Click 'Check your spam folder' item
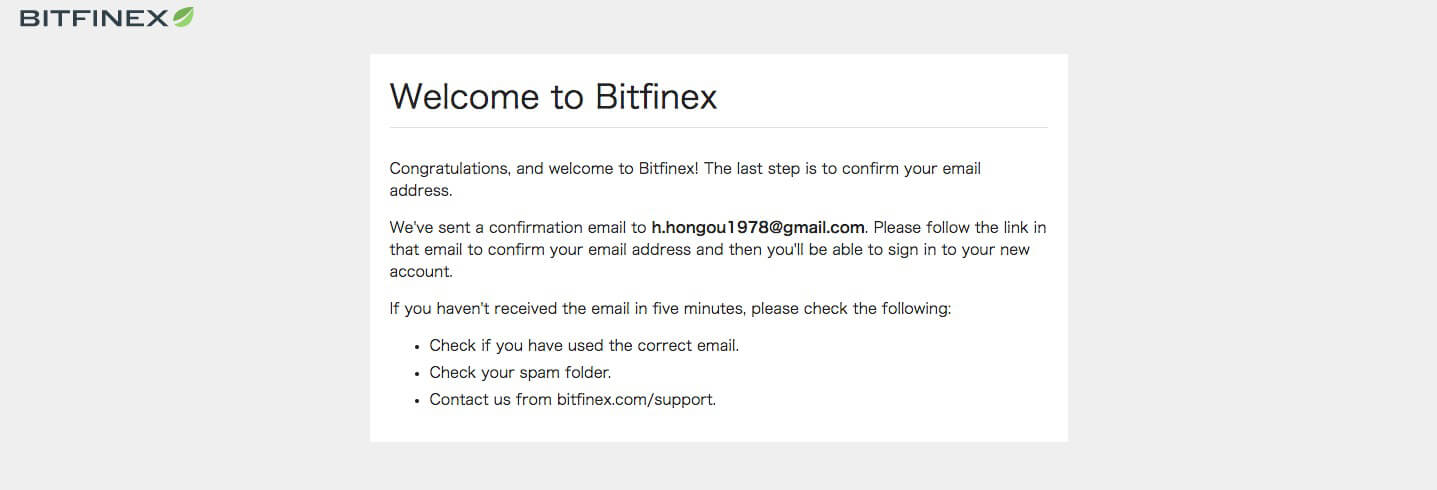Image resolution: width=1437 pixels, height=490 pixels. pos(520,373)
